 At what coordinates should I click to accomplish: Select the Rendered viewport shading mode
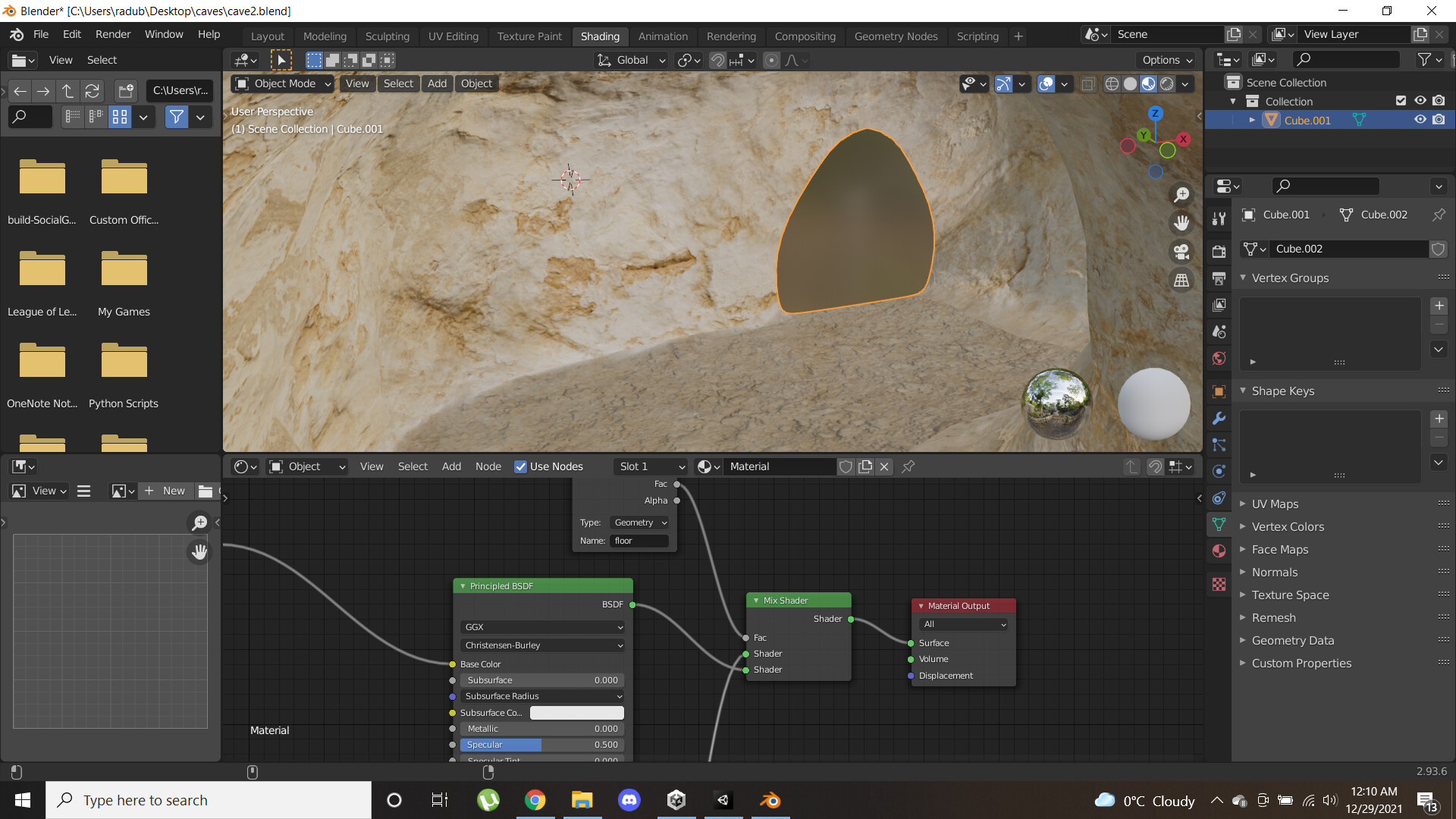pos(1166,84)
